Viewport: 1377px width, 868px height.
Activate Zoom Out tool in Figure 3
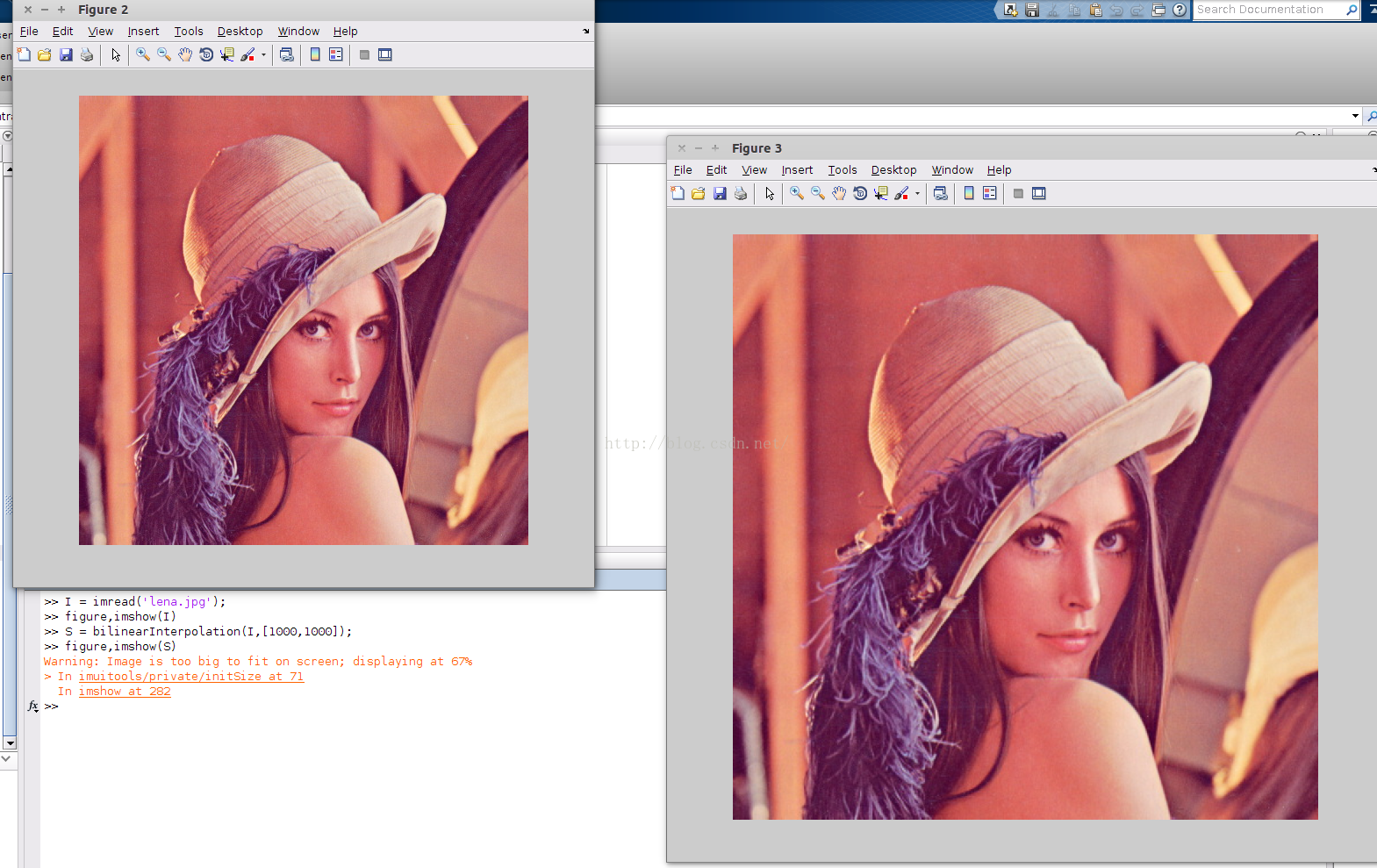(x=818, y=193)
